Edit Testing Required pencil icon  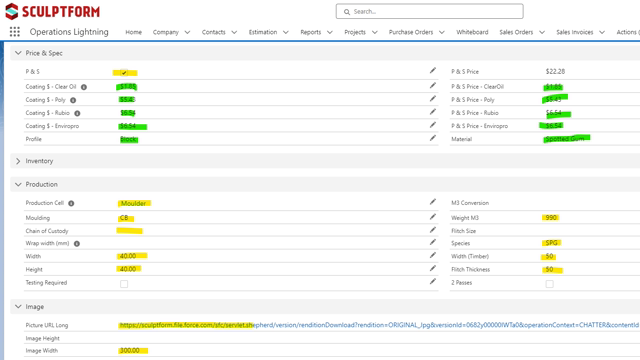click(433, 282)
